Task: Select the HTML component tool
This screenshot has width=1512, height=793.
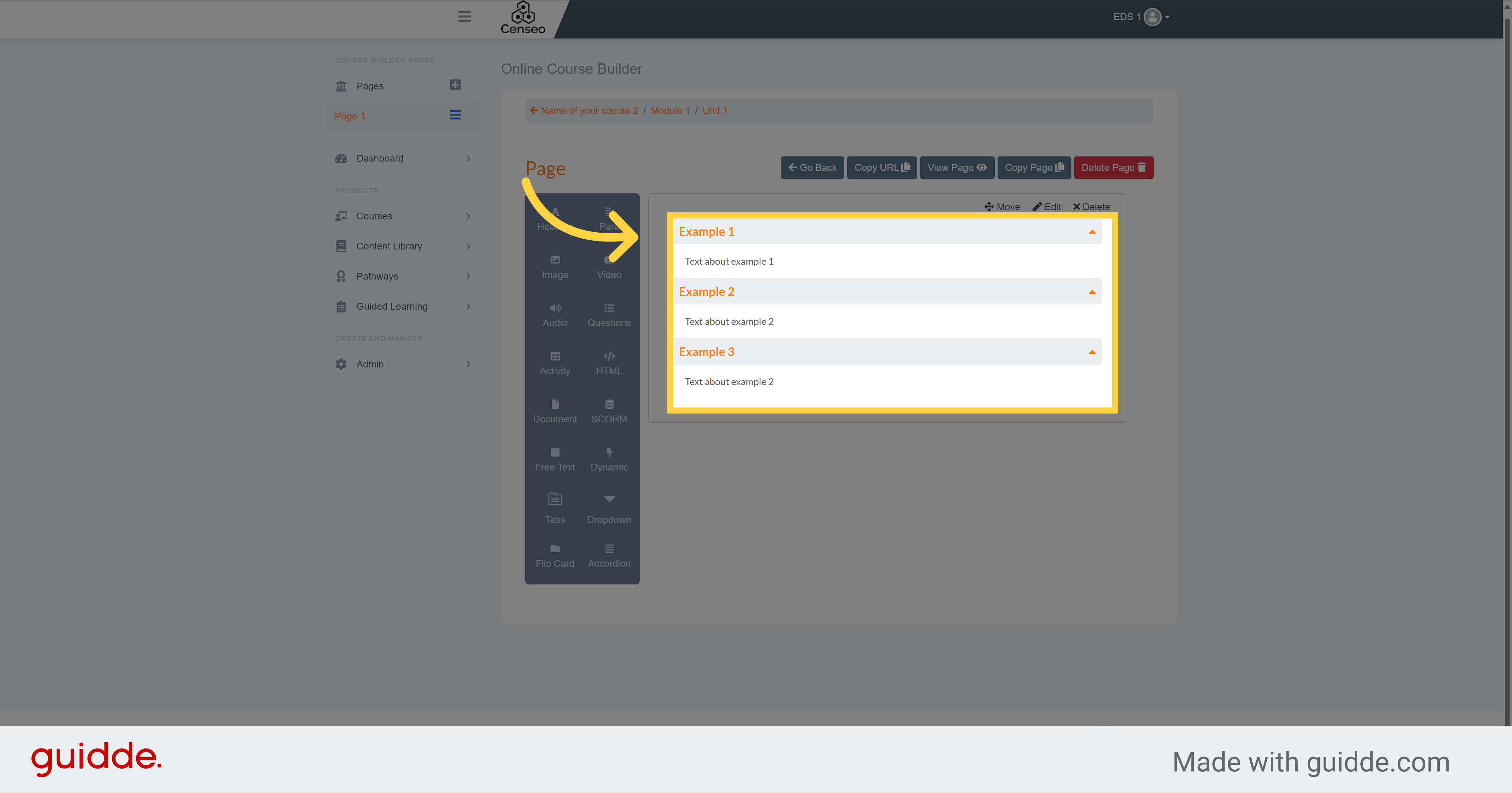Action: (x=609, y=364)
